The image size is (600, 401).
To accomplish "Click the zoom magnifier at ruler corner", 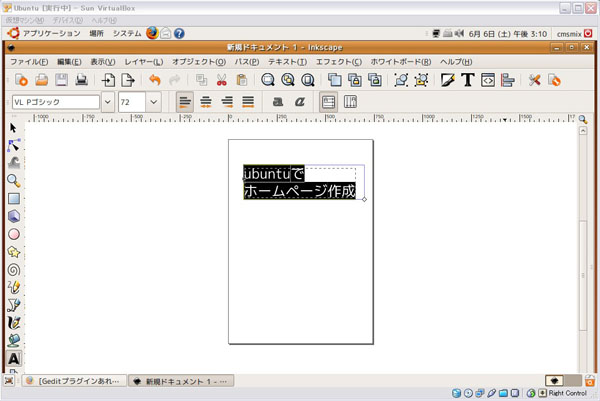I will coord(583,119).
